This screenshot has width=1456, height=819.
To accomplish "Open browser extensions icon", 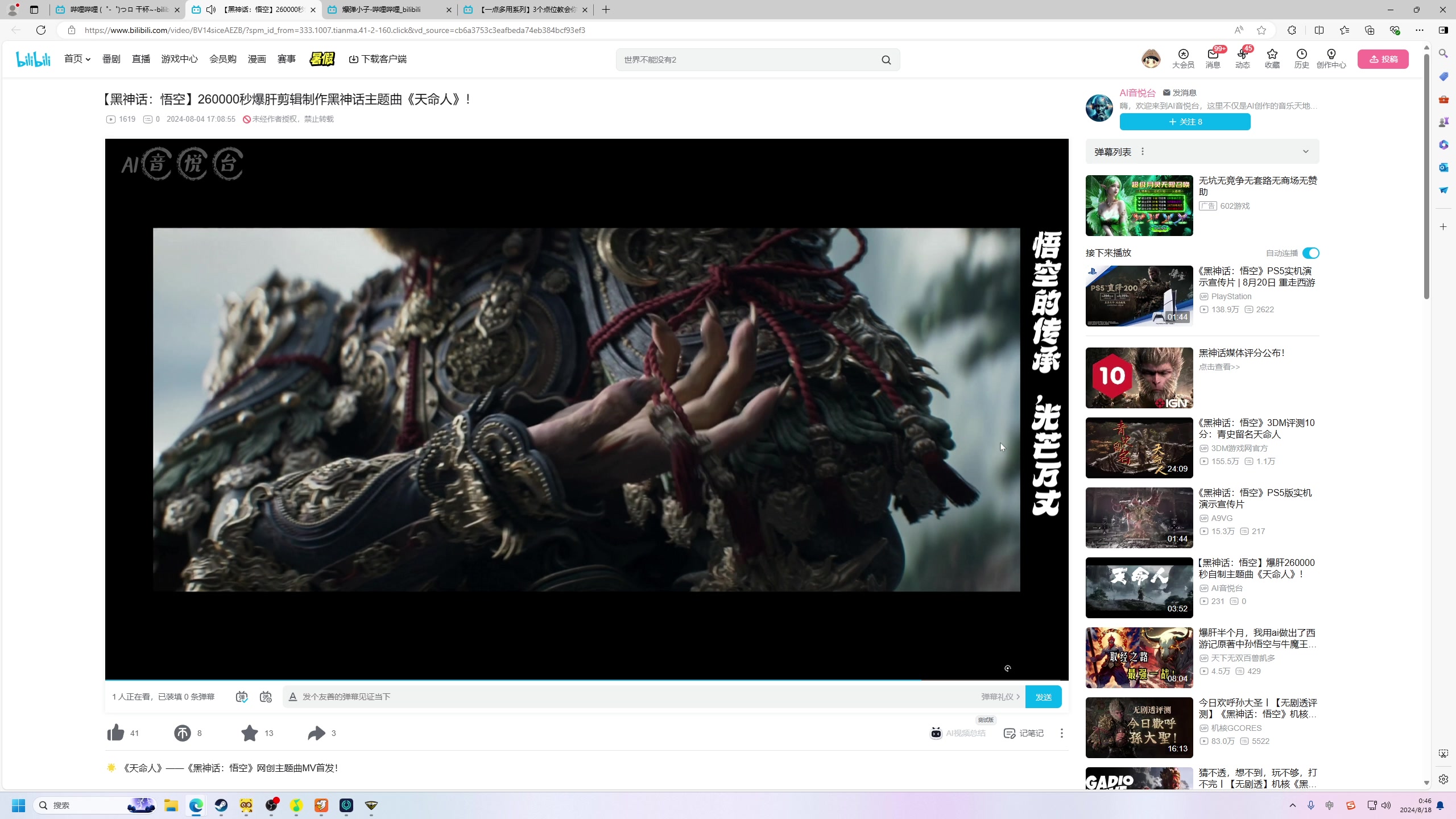I will coord(1292,30).
